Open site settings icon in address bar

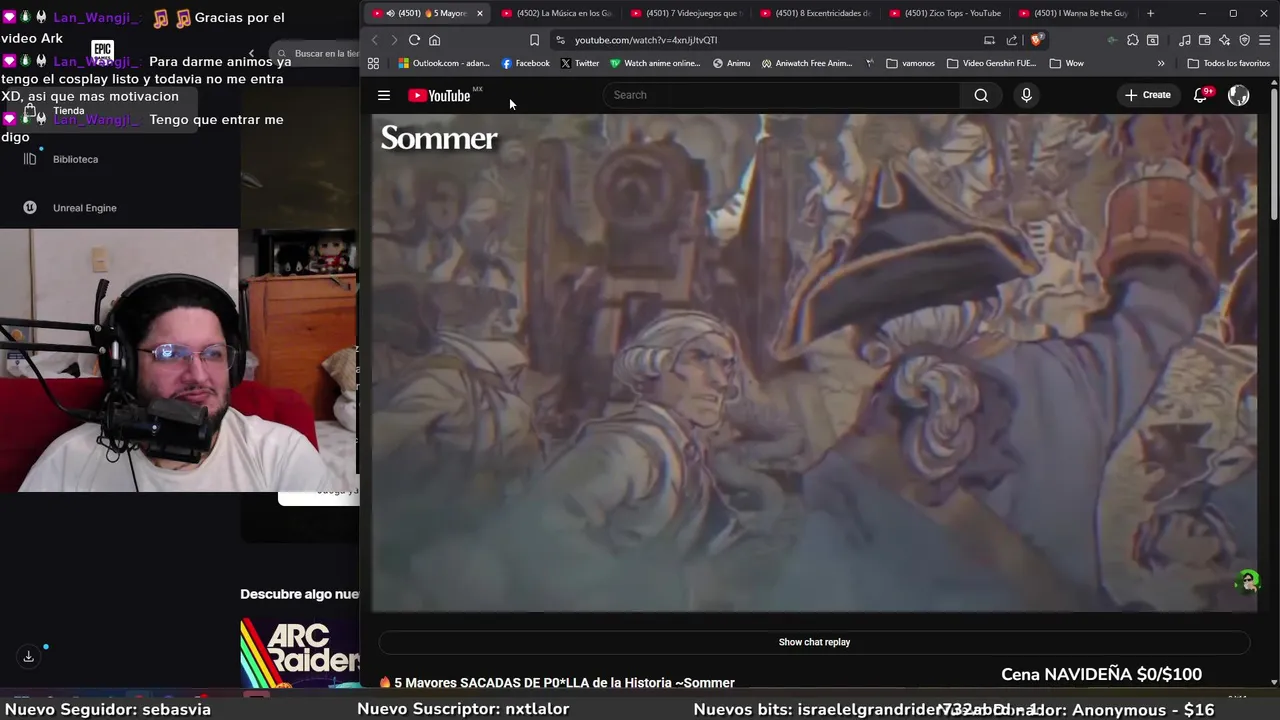[560, 40]
